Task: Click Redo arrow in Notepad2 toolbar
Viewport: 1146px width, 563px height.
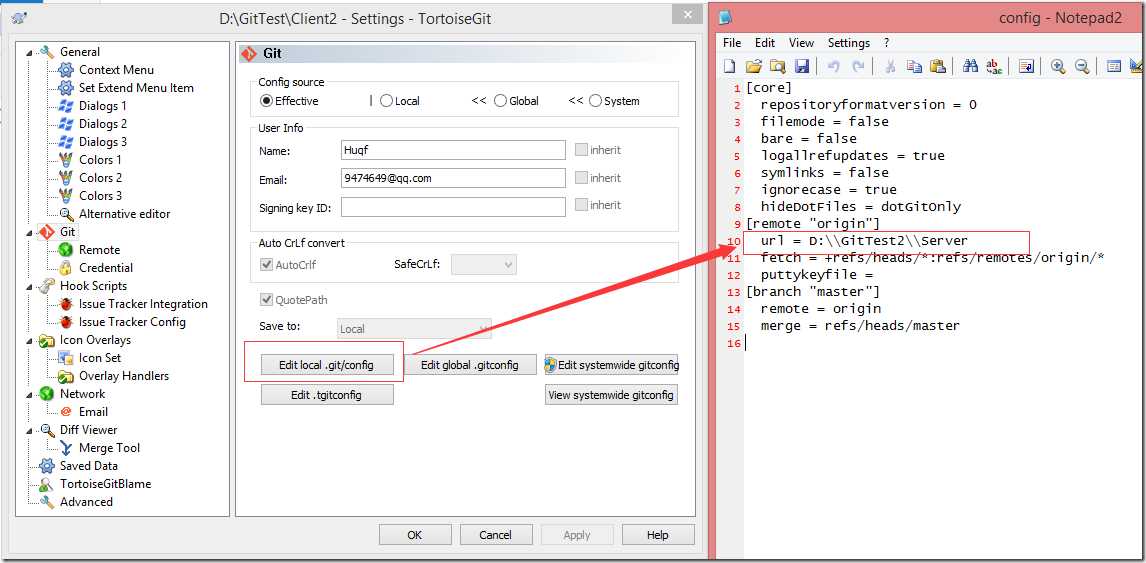Action: 858,67
